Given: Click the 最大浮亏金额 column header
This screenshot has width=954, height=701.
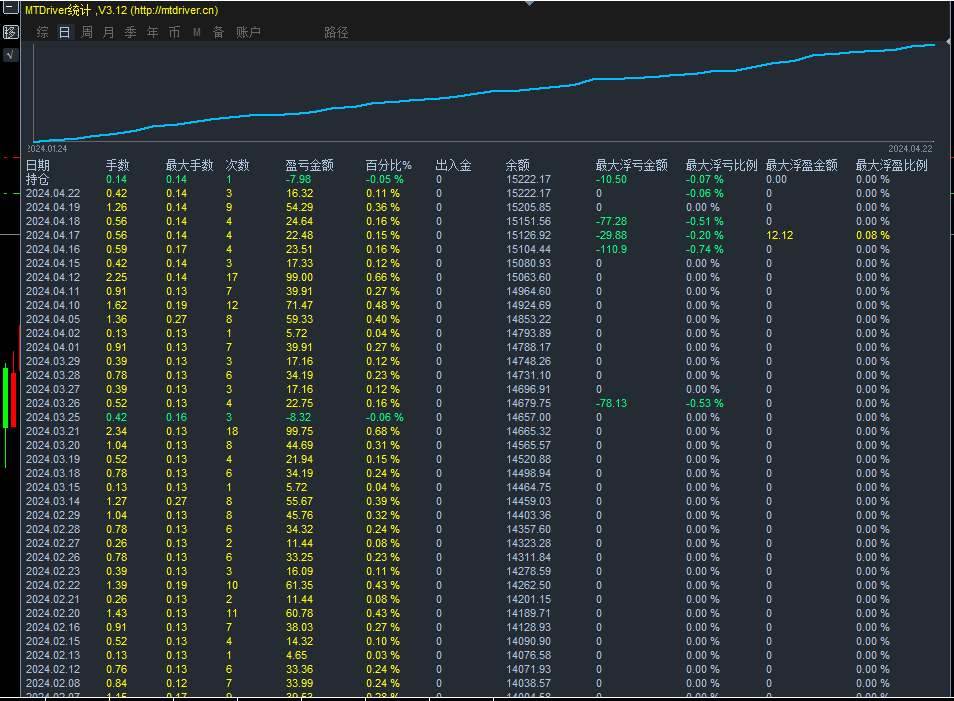Looking at the screenshot, I should tap(632, 166).
